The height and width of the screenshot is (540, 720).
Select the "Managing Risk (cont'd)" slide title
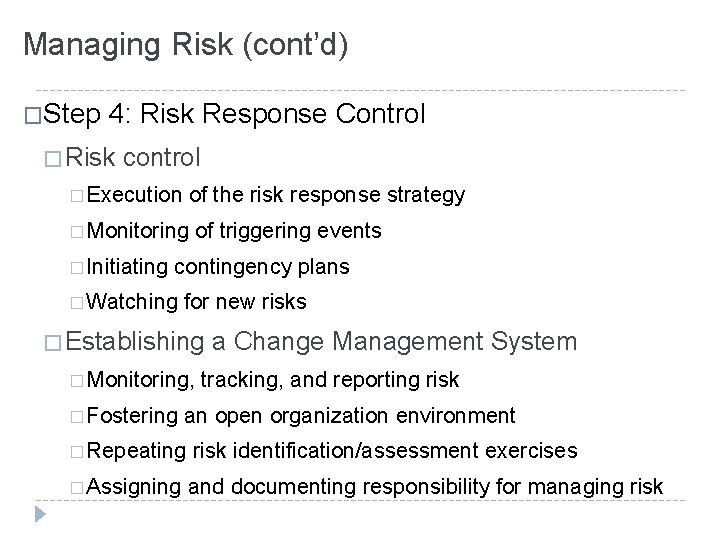[x=185, y=45]
